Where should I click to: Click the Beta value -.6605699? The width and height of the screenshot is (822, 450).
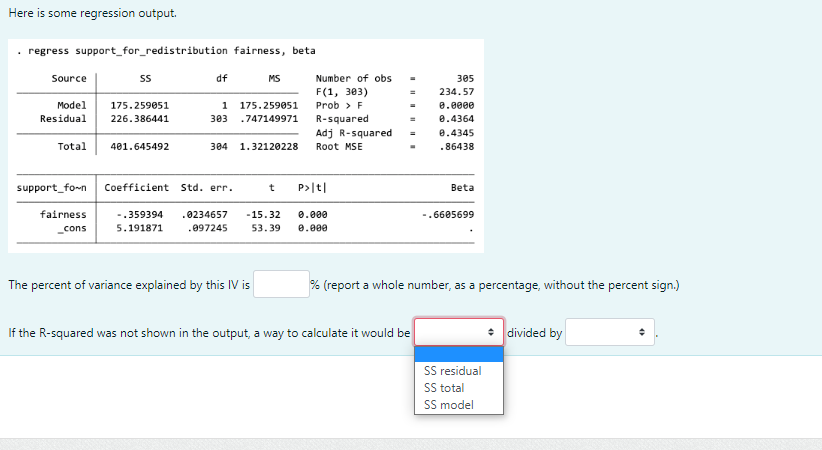click(x=448, y=215)
